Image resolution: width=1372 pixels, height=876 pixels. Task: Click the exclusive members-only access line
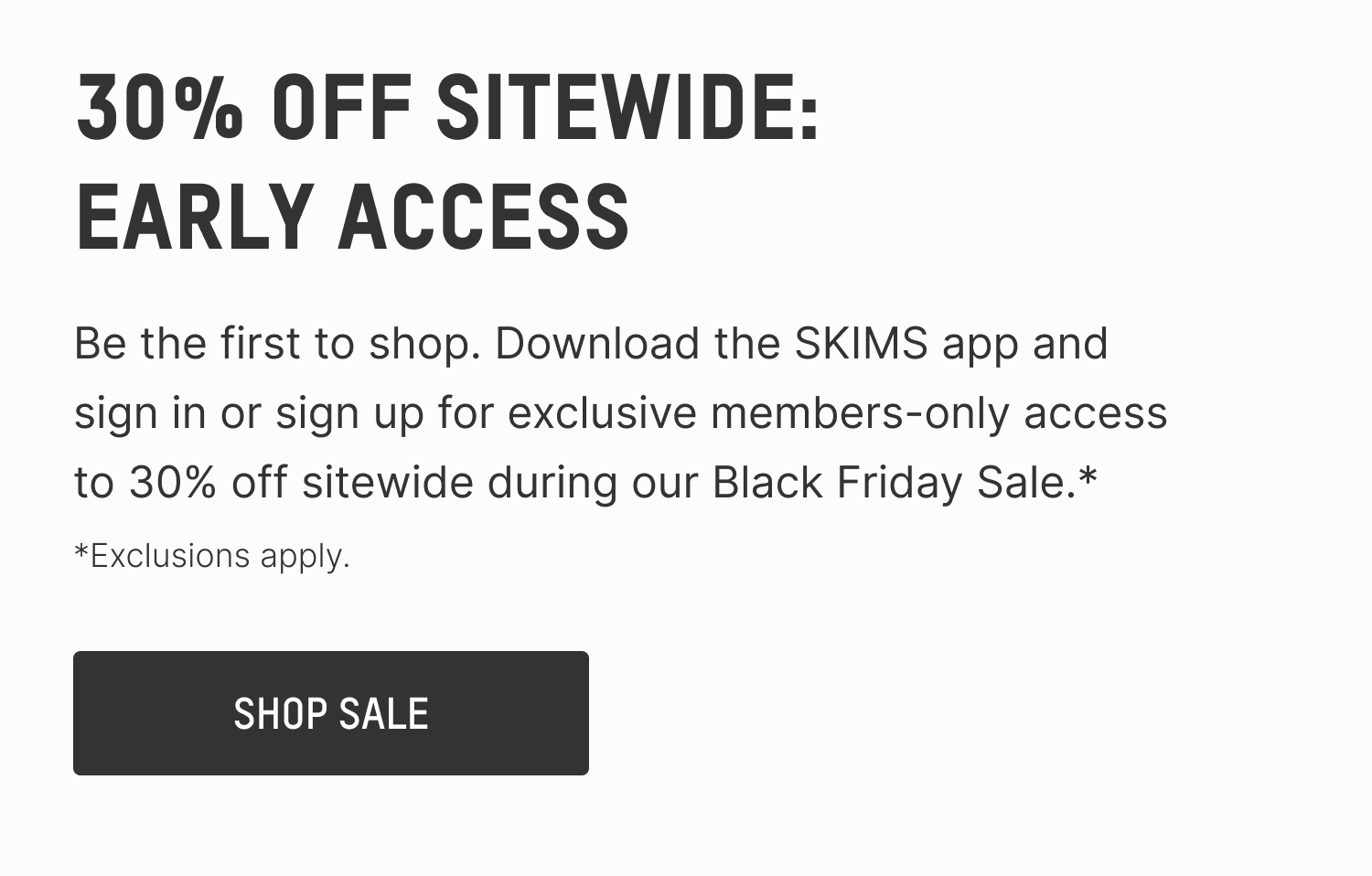pyautogui.click(x=837, y=411)
